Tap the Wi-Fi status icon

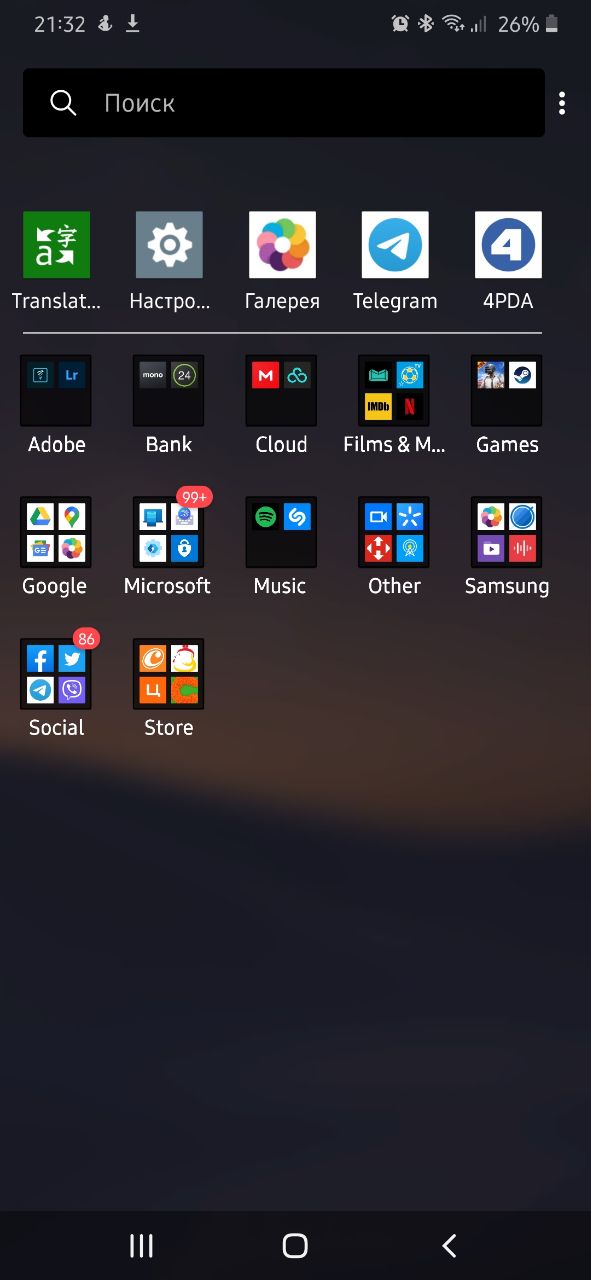coord(453,24)
